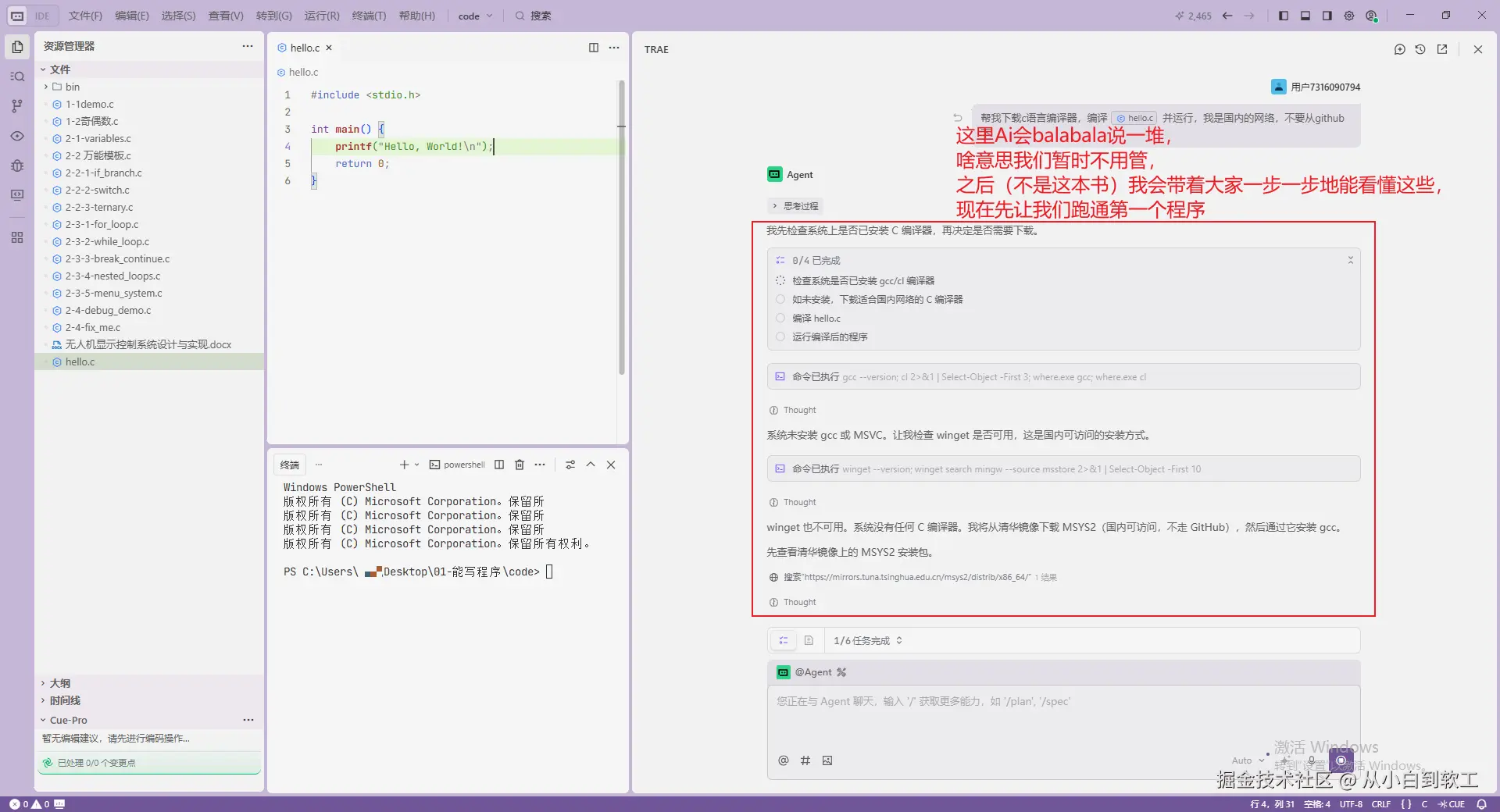The height and width of the screenshot is (812, 1500).
Task: Open the code project dropdown in the title bar
Action: (475, 16)
